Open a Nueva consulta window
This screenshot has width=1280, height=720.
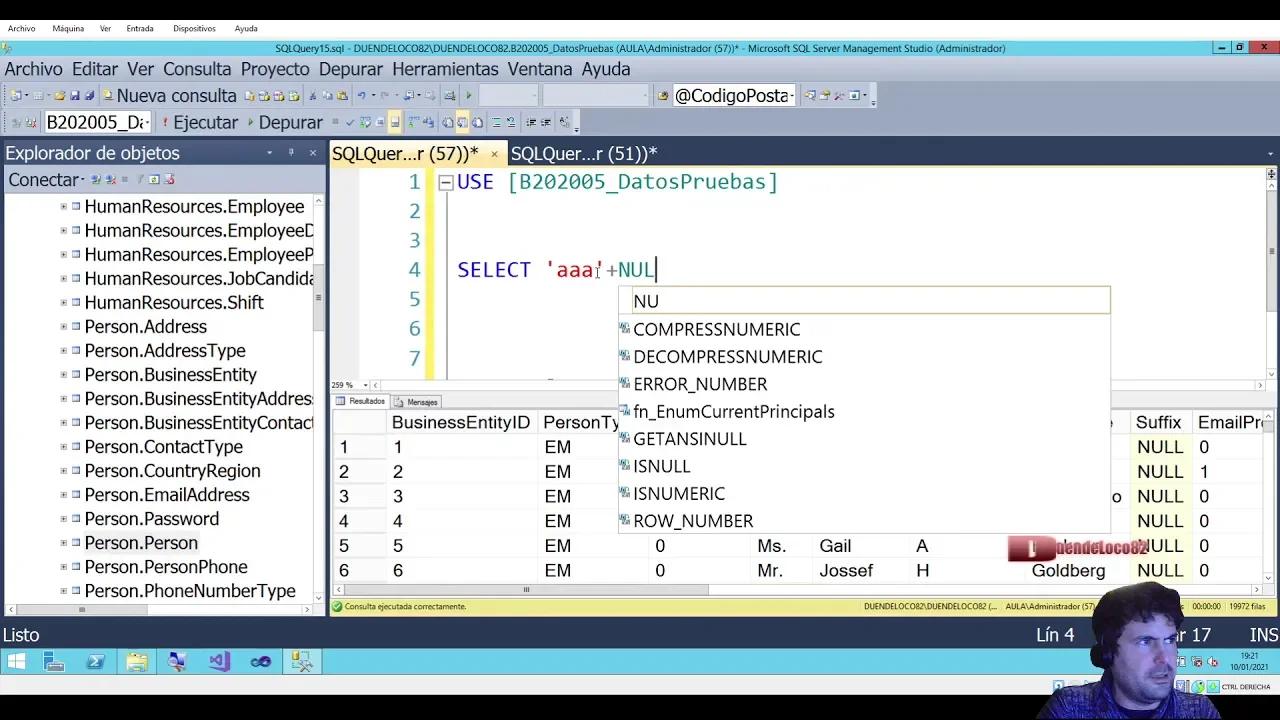click(x=170, y=95)
